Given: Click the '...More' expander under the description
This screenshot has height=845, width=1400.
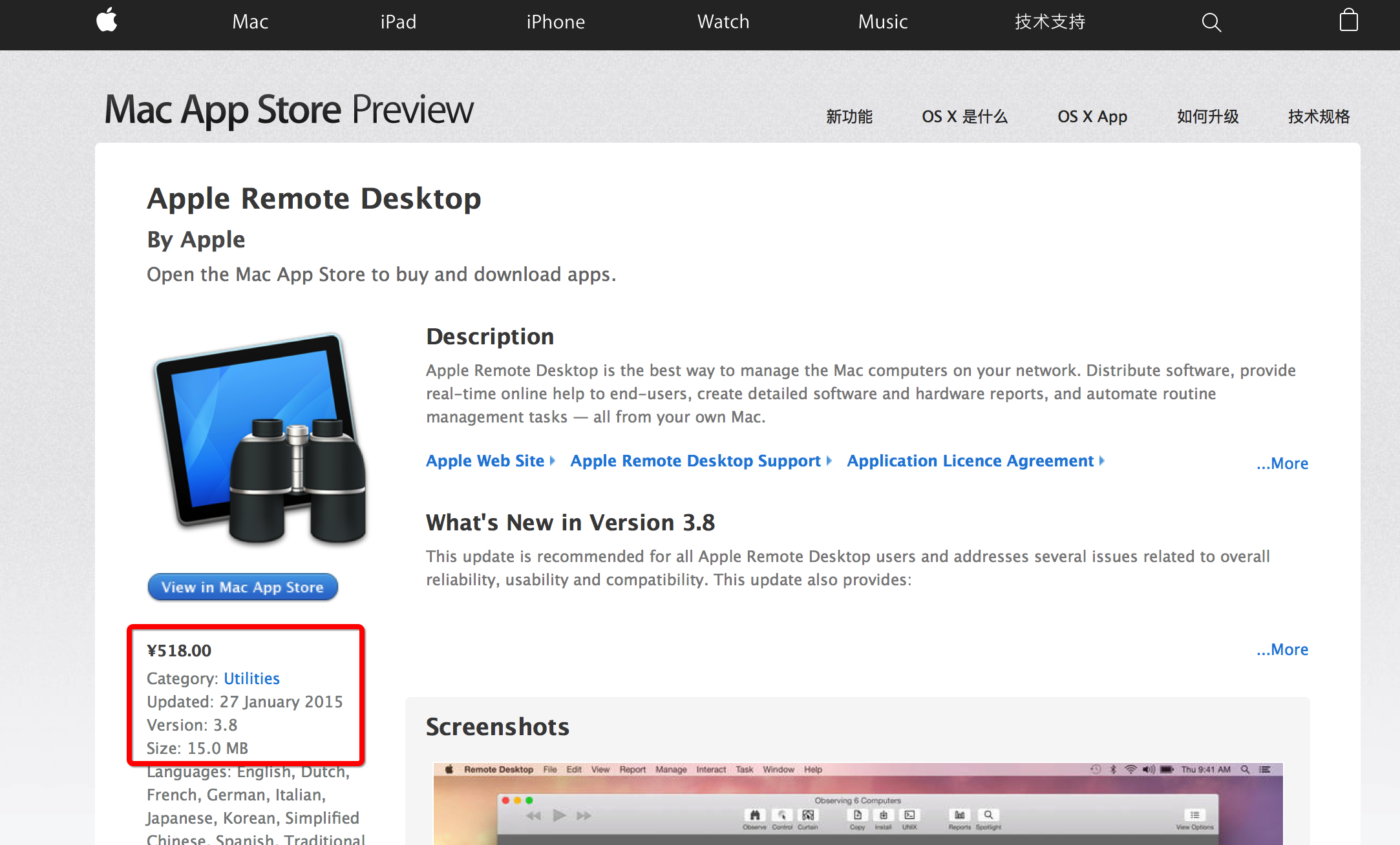Looking at the screenshot, I should pyautogui.click(x=1283, y=463).
